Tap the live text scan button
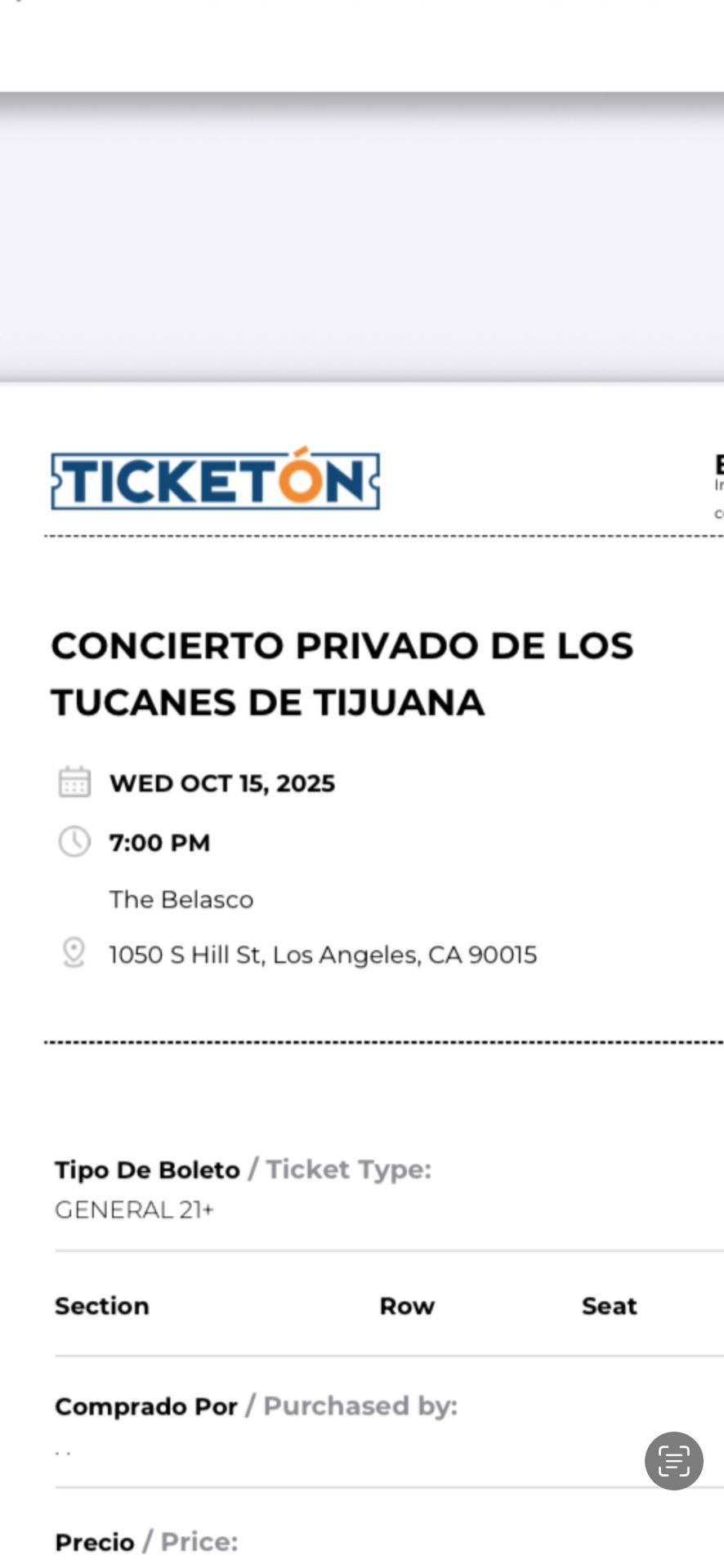 point(673,1460)
